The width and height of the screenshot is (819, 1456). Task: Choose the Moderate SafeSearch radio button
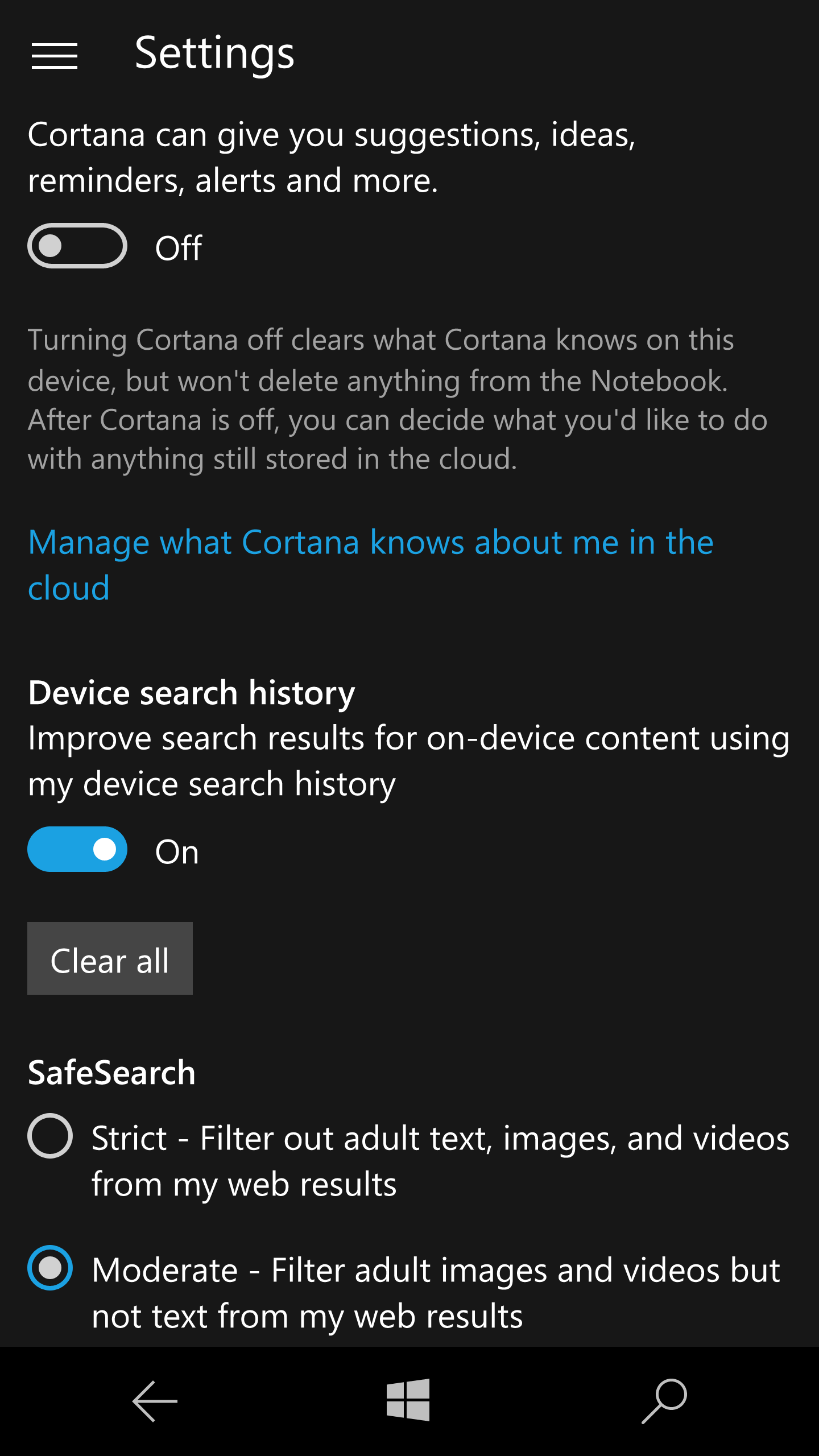tap(50, 1268)
